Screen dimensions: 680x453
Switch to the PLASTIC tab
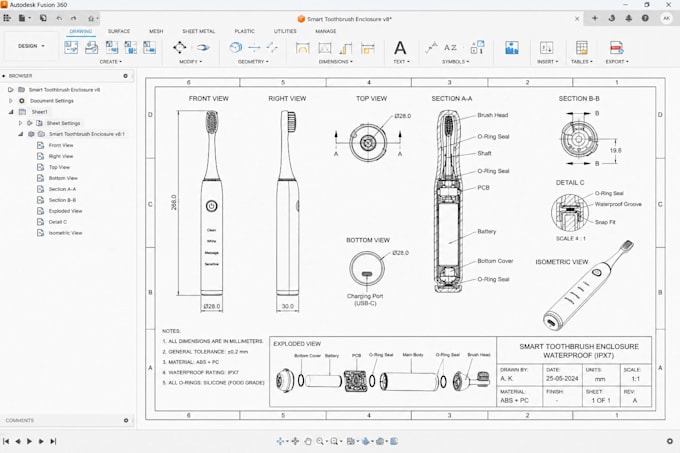(x=245, y=31)
